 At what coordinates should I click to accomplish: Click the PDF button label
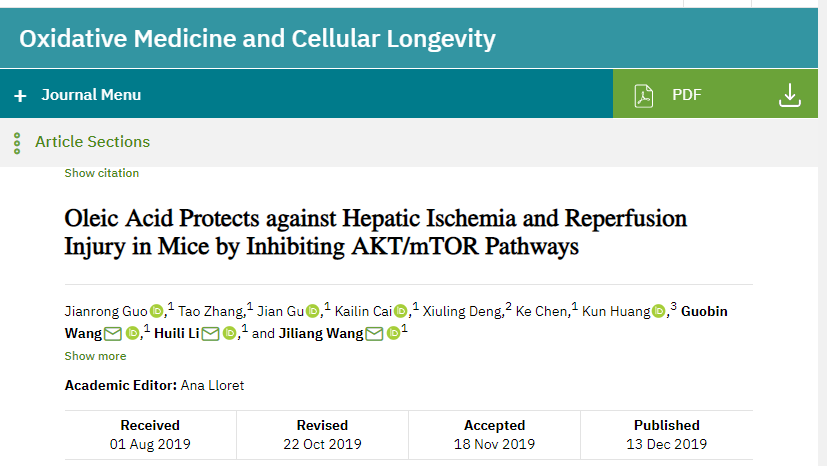(687, 95)
